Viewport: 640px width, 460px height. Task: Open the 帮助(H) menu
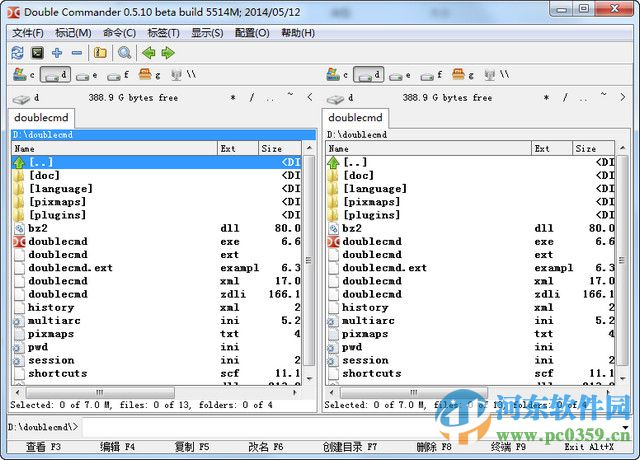pyautogui.click(x=298, y=33)
